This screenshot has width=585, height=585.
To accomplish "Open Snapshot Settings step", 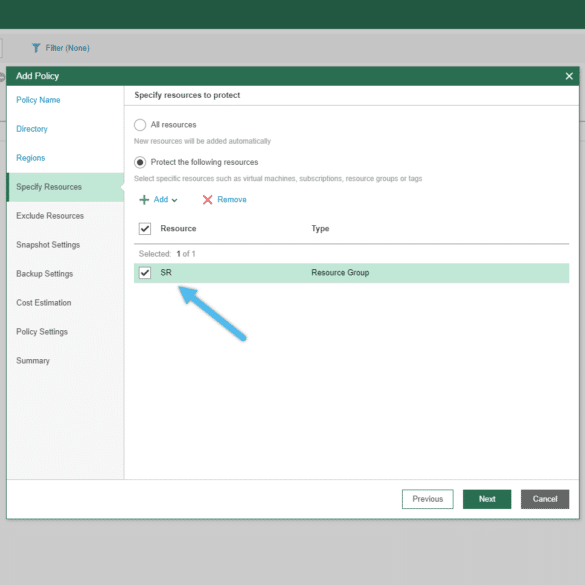I will click(x=48, y=245).
